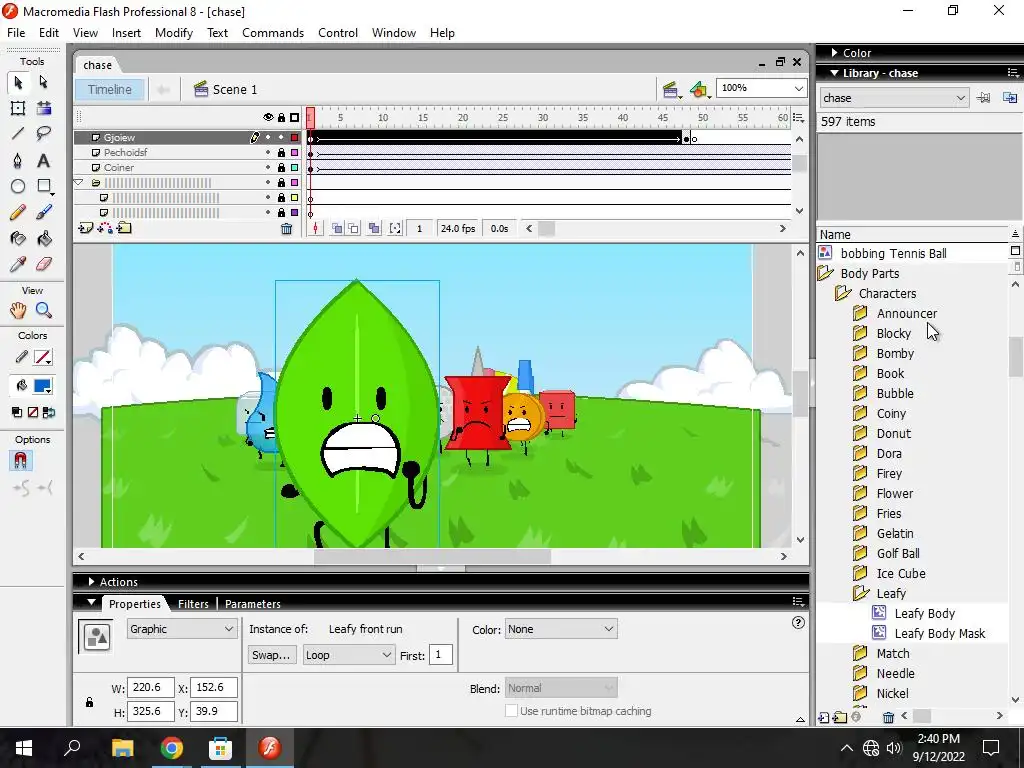
Task: Click Scene 1 in edit bar
Action: [226, 89]
